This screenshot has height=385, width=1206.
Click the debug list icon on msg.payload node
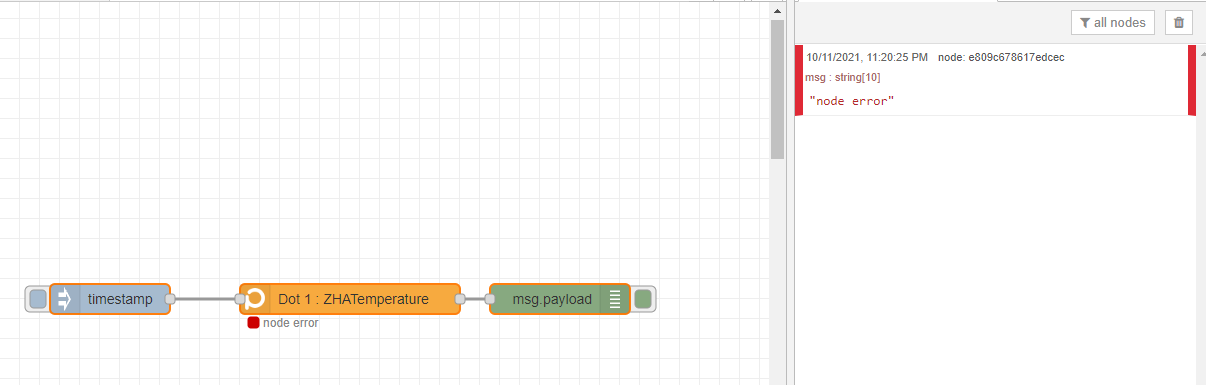coord(615,298)
